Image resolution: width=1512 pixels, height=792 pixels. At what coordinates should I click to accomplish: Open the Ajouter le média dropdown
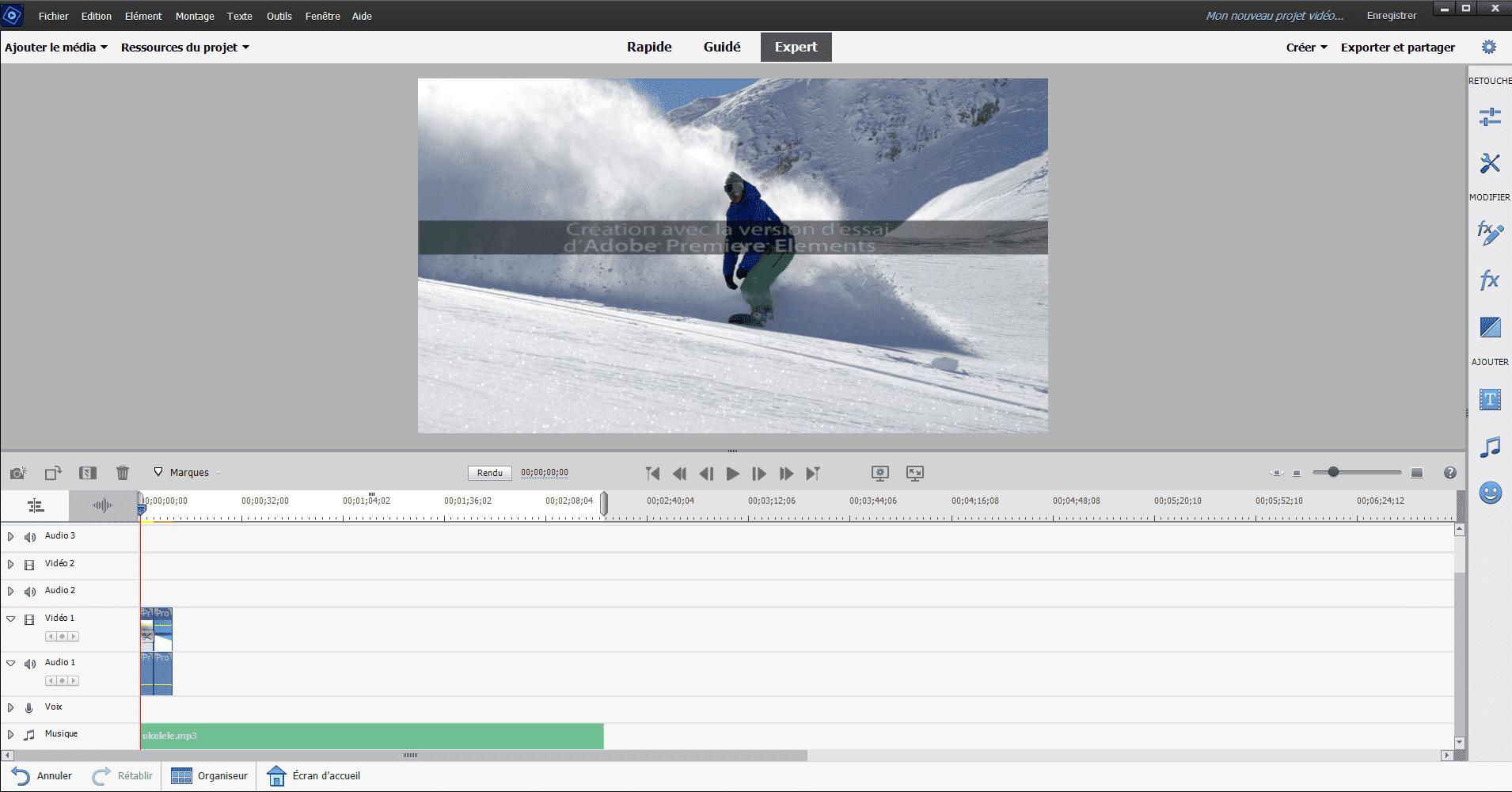[x=55, y=48]
